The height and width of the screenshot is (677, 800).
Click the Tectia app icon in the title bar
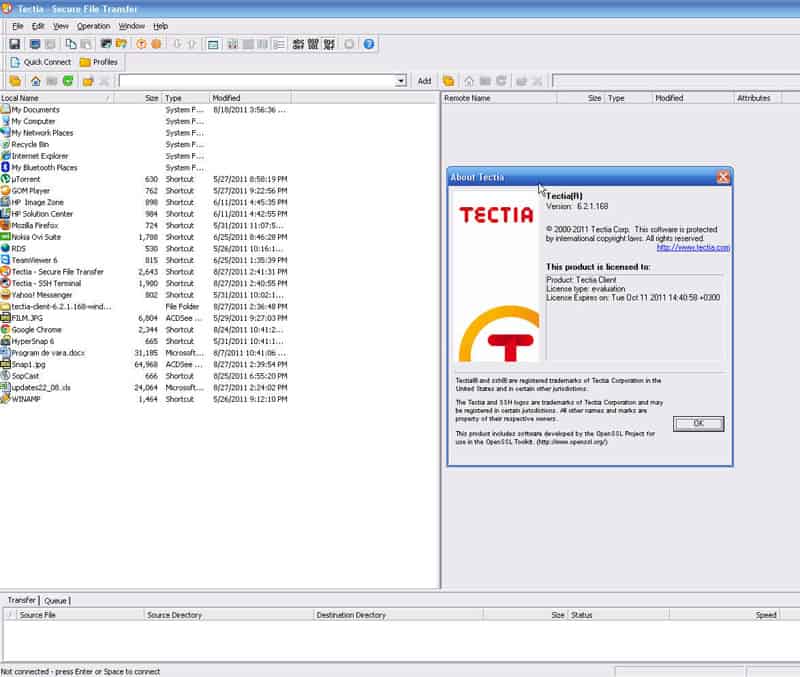tap(6, 8)
